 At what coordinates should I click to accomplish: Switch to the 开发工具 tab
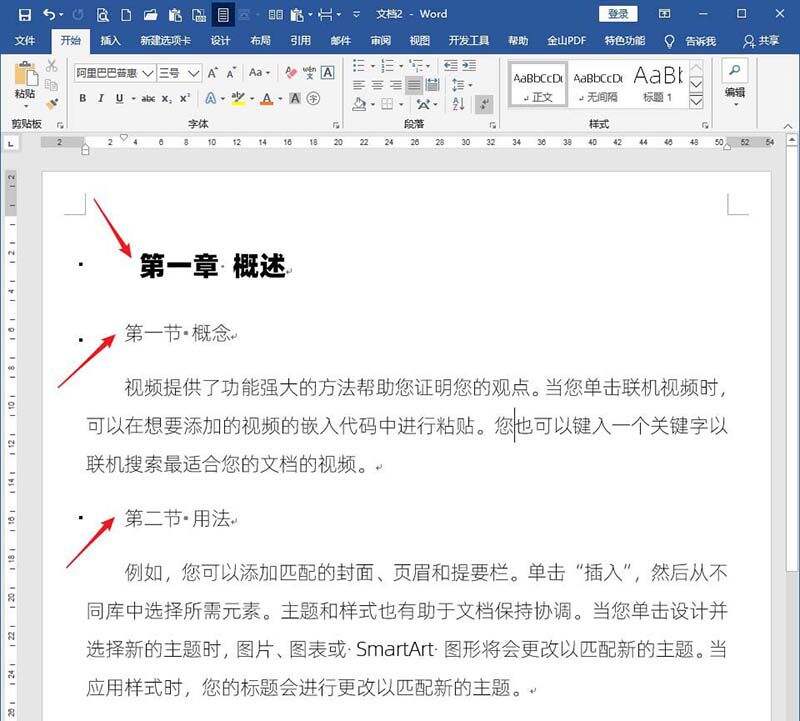tap(468, 41)
